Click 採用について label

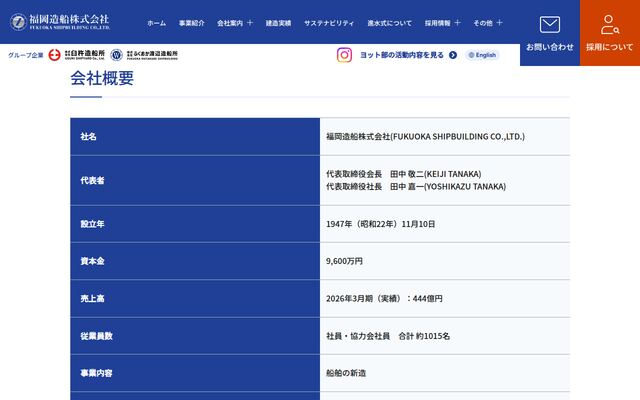(609, 47)
